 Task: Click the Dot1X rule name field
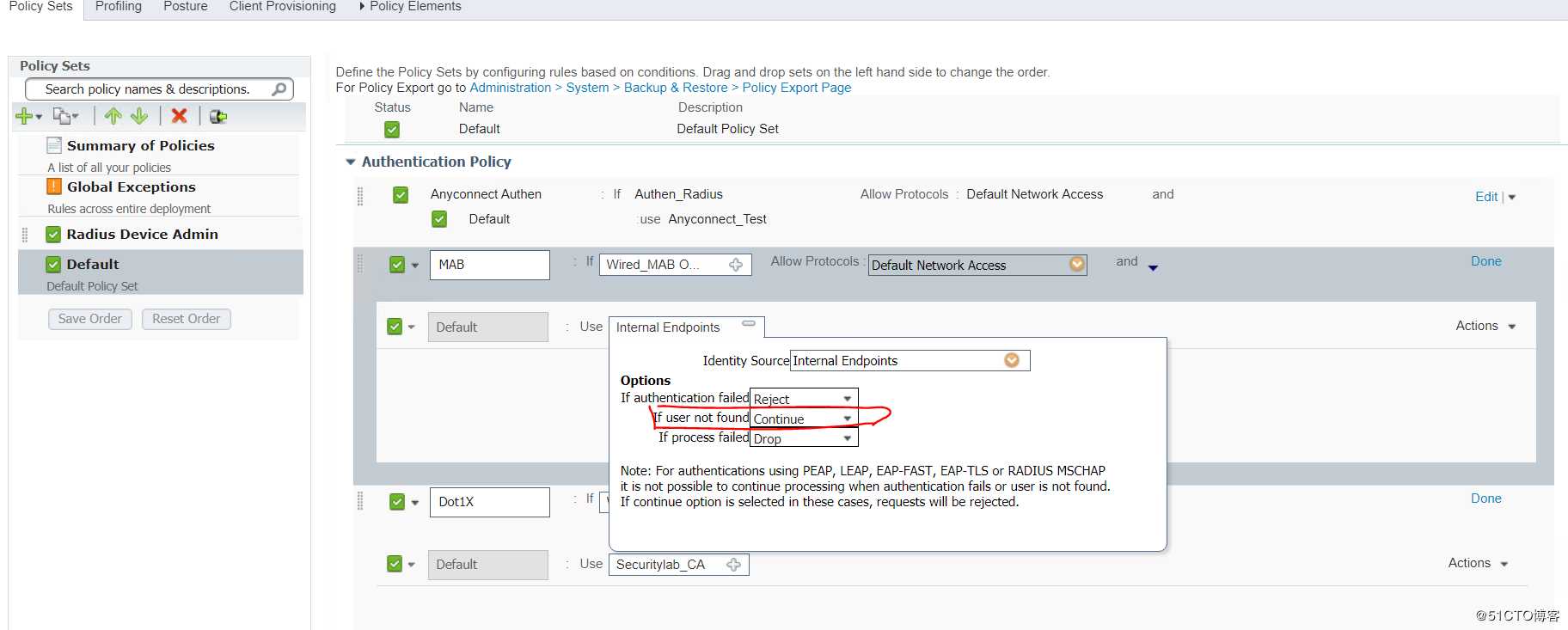coord(489,502)
